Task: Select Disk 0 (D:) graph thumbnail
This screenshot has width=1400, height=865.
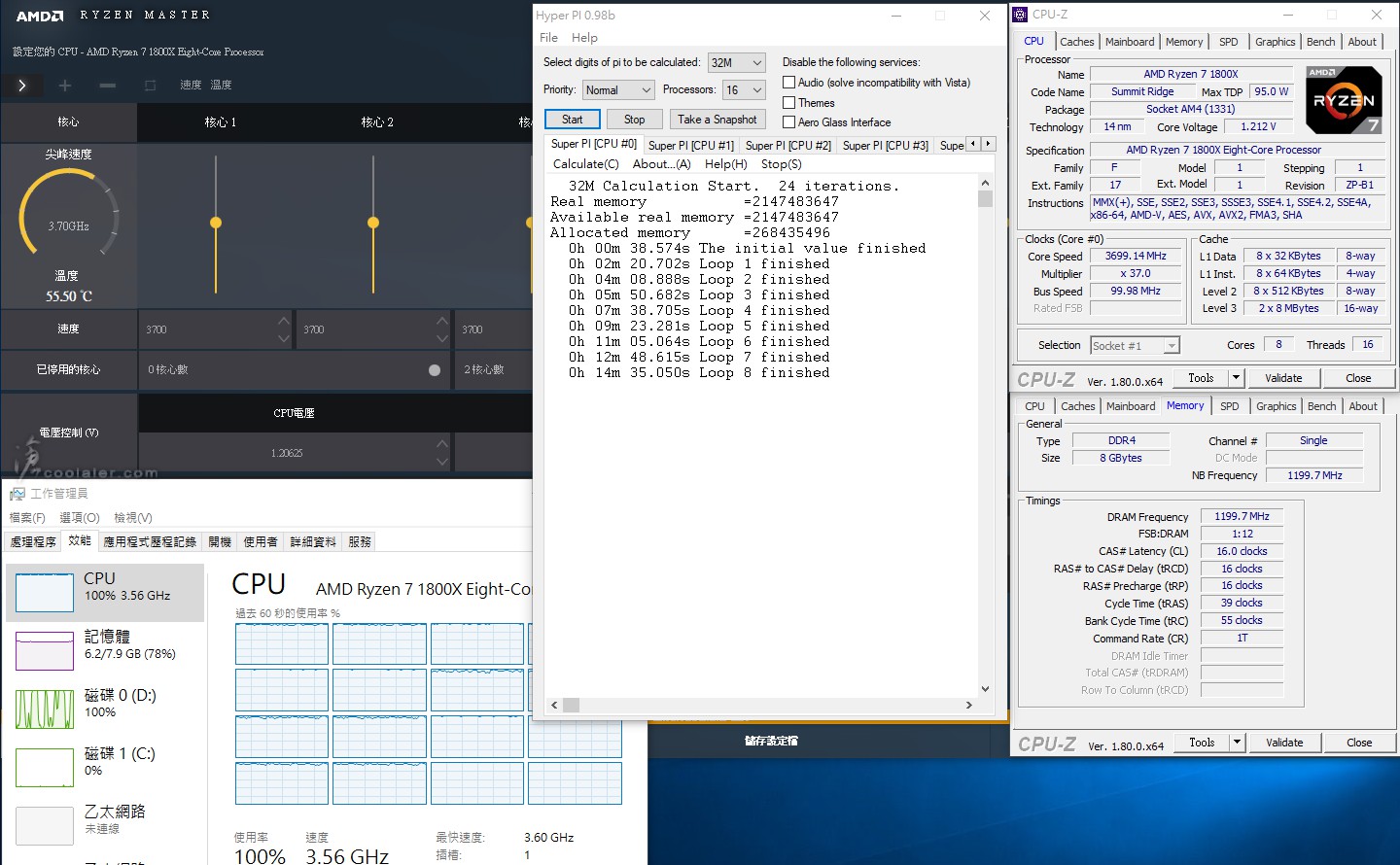Action: (x=45, y=709)
